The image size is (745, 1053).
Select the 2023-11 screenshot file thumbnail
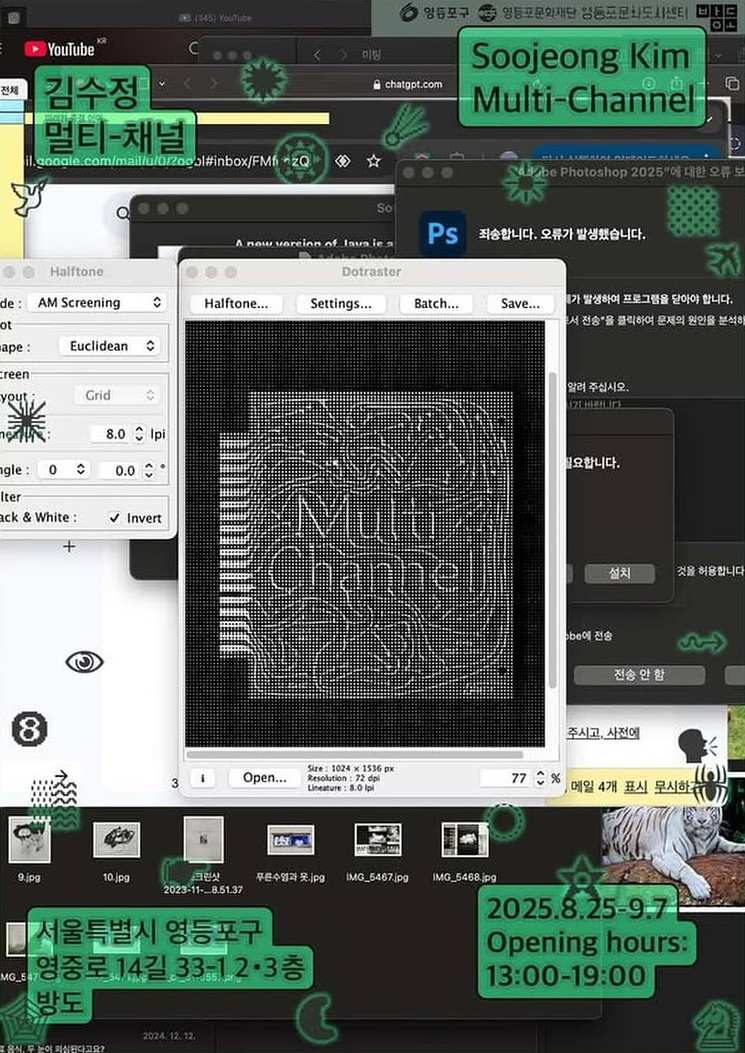tap(204, 839)
